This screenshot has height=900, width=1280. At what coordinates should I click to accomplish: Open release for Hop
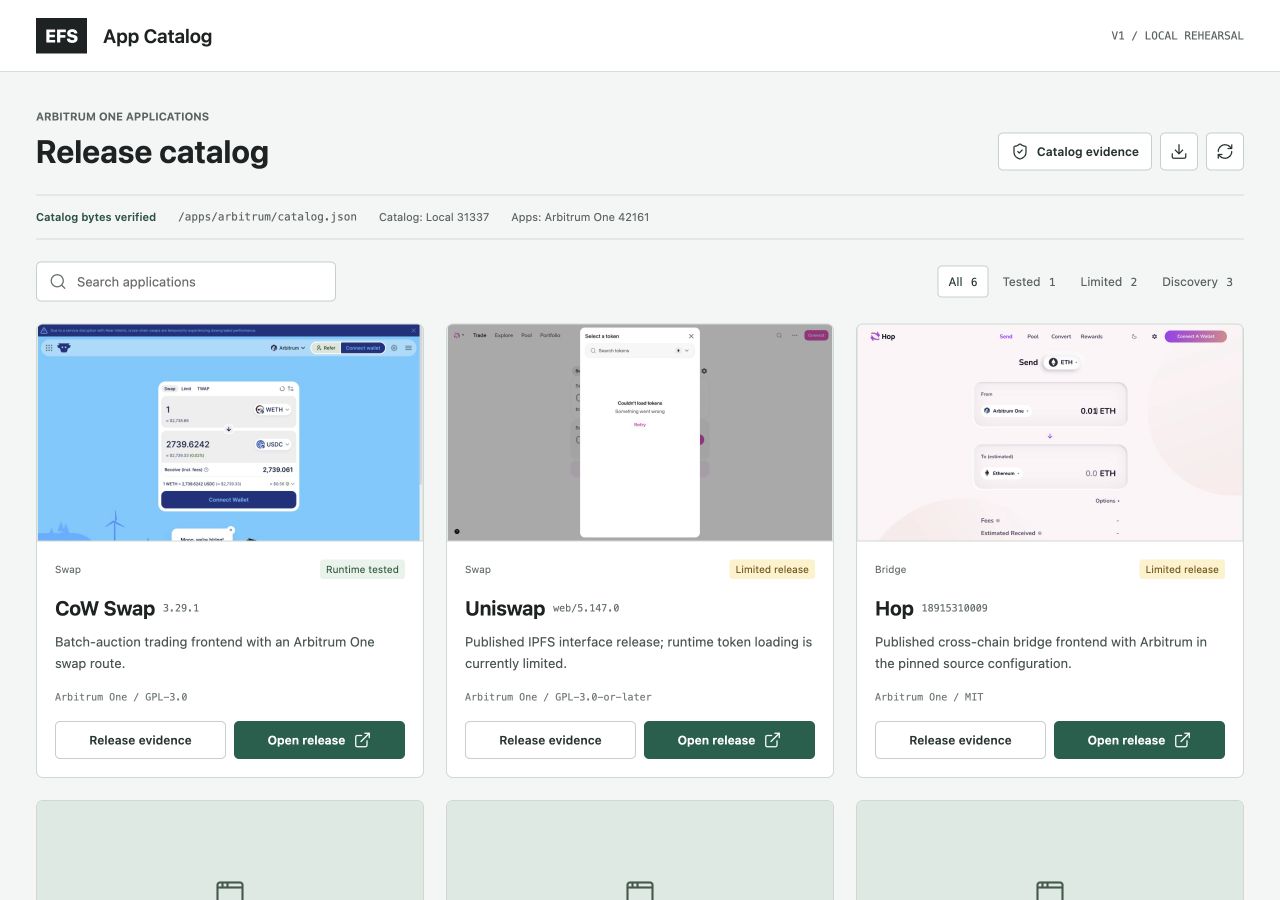click(x=1139, y=740)
